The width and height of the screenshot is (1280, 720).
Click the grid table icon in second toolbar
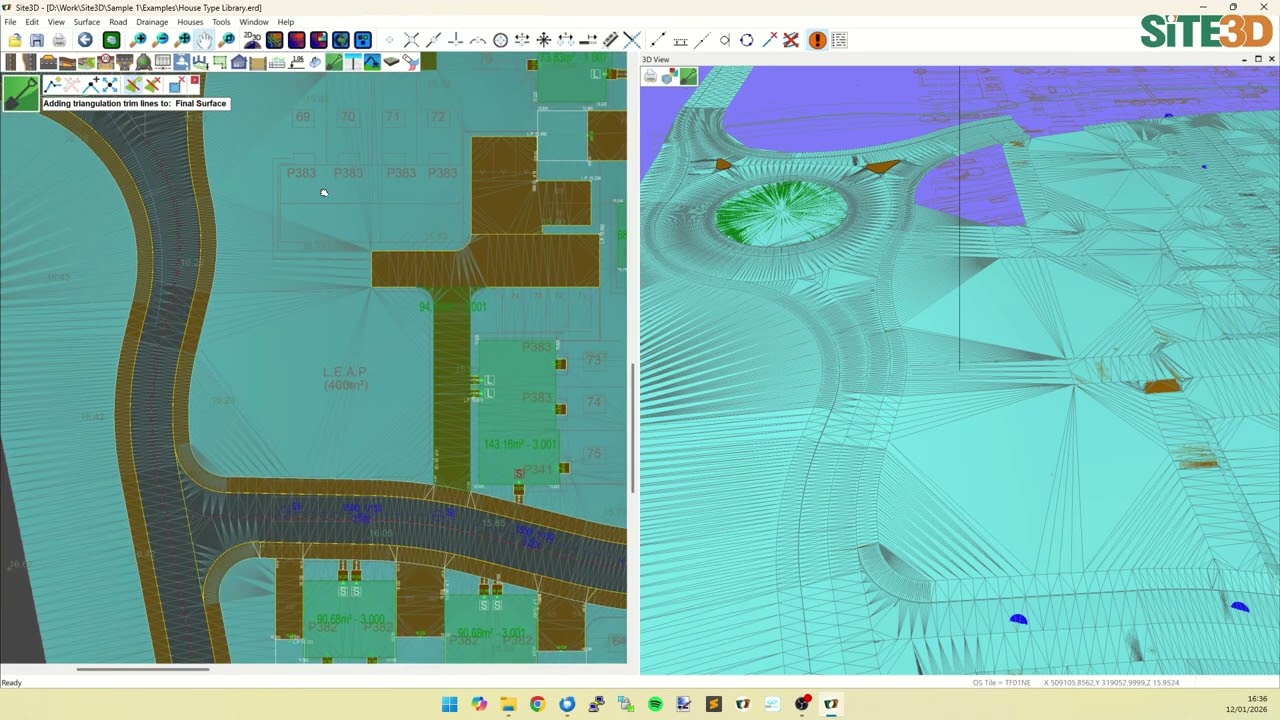coord(162,62)
